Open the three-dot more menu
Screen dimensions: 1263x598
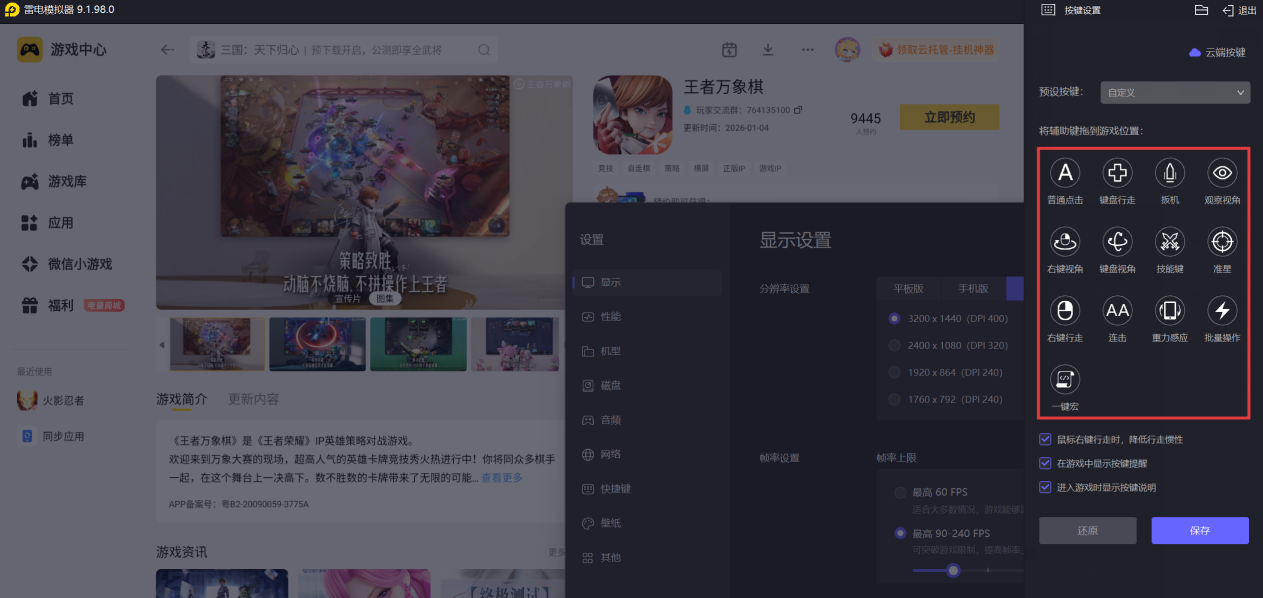[x=807, y=49]
